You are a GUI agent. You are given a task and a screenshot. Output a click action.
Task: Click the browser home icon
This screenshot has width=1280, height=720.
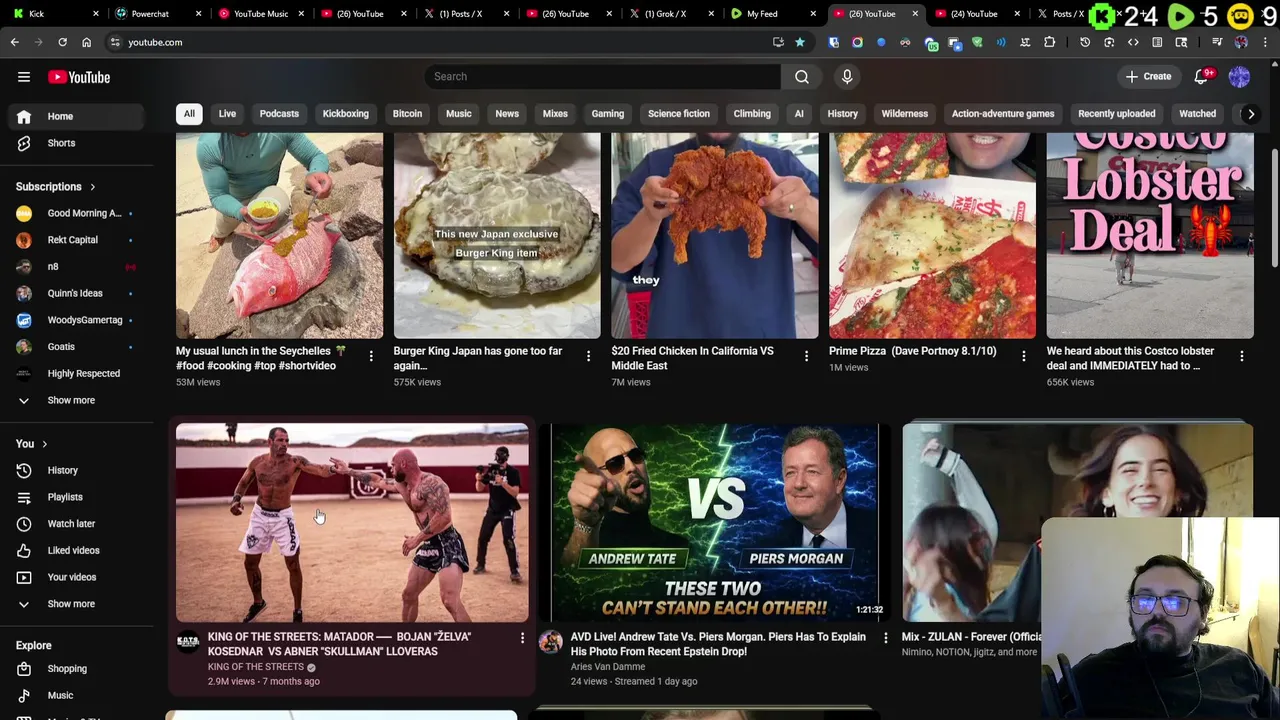click(x=86, y=42)
